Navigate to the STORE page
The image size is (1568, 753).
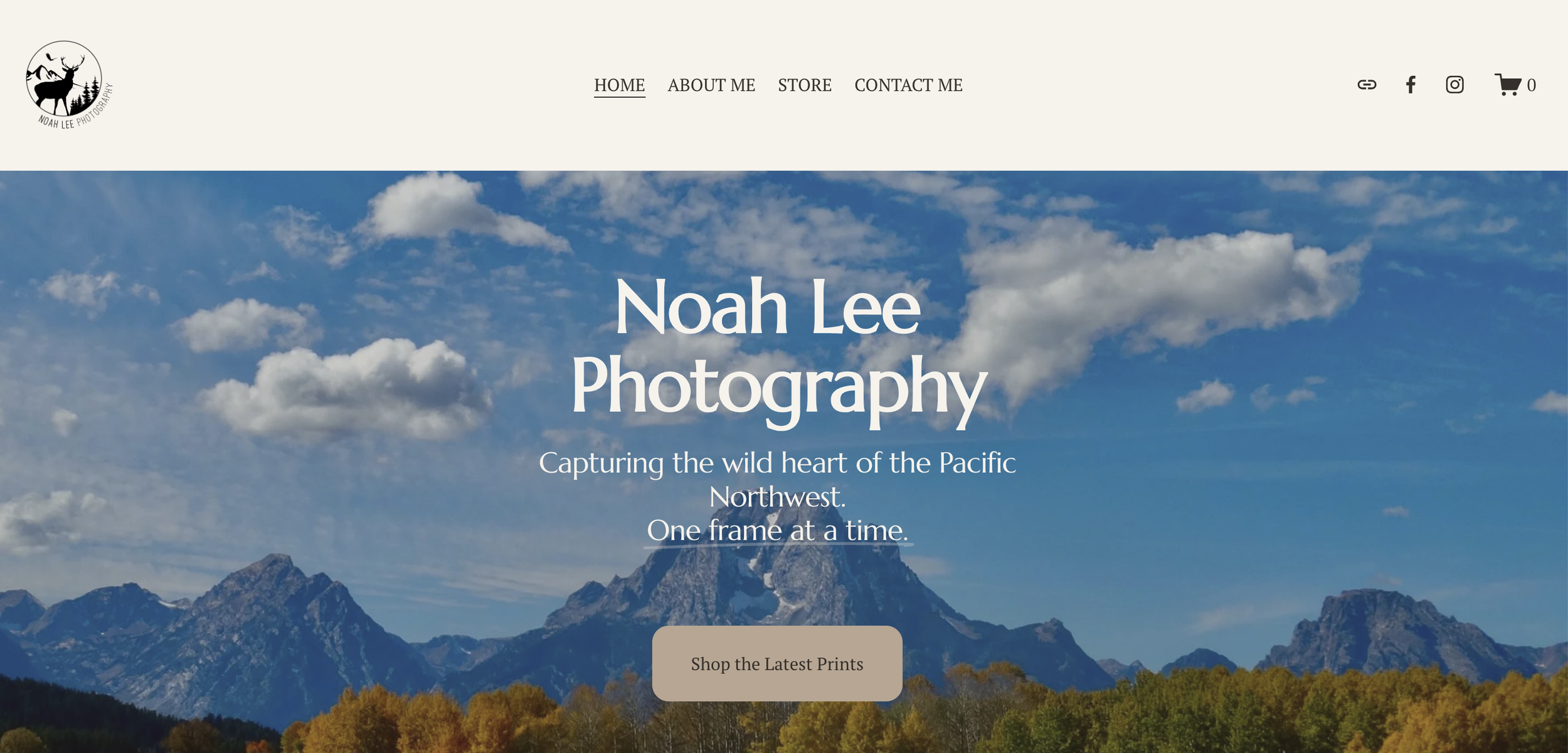tap(805, 85)
